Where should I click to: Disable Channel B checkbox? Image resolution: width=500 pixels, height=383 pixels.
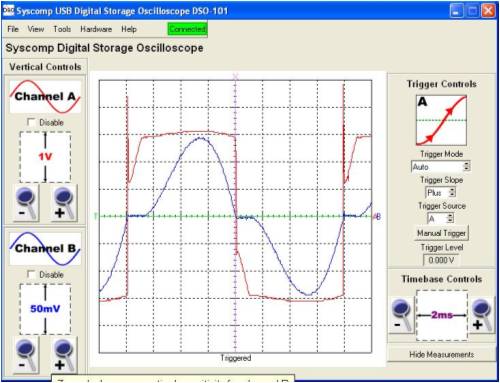coord(31,274)
